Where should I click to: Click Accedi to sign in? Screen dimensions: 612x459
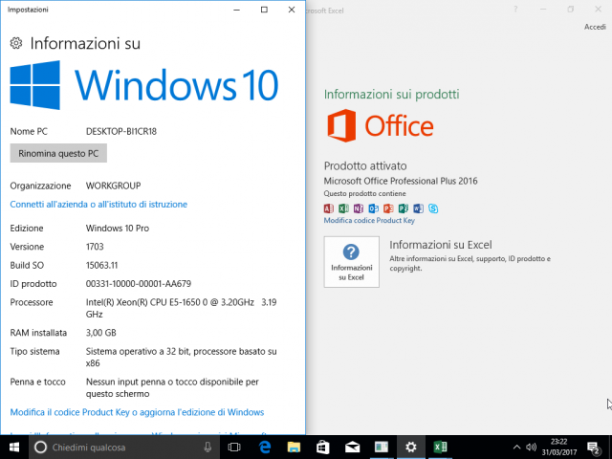[x=595, y=27]
